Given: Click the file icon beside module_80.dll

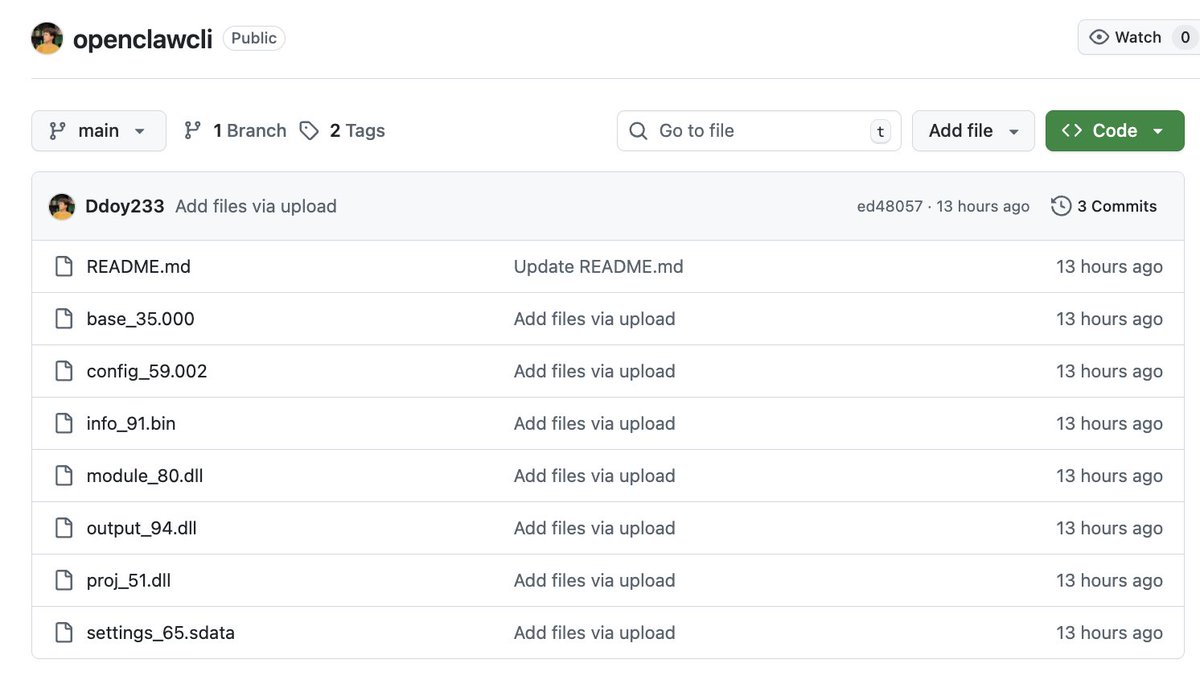Looking at the screenshot, I should tap(64, 476).
